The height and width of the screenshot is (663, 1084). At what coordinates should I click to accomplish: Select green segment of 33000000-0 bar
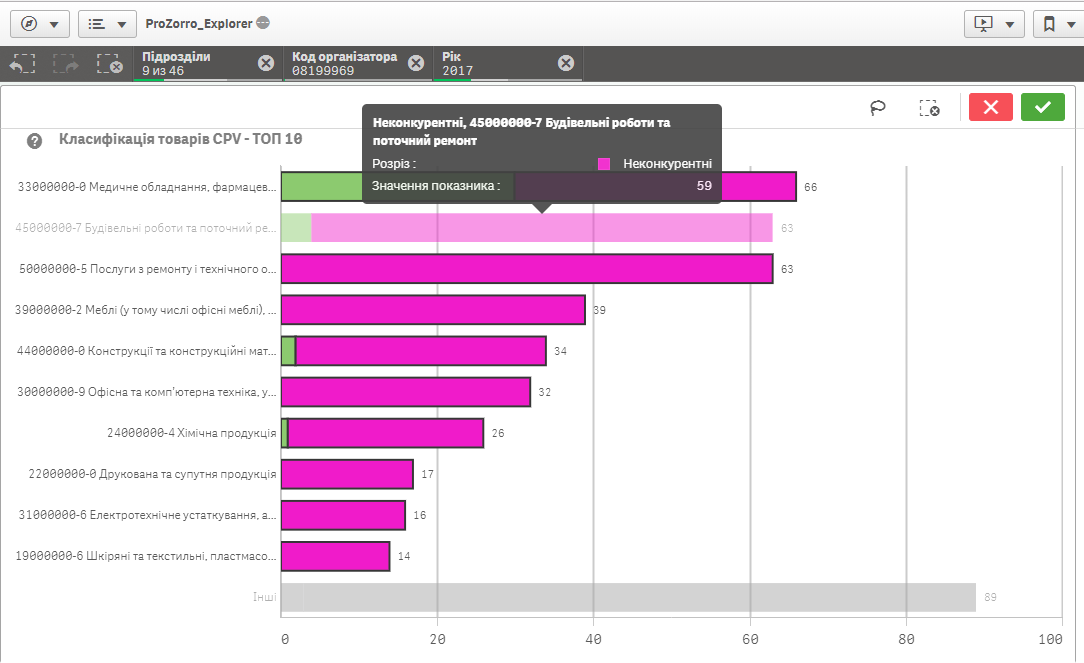(320, 187)
